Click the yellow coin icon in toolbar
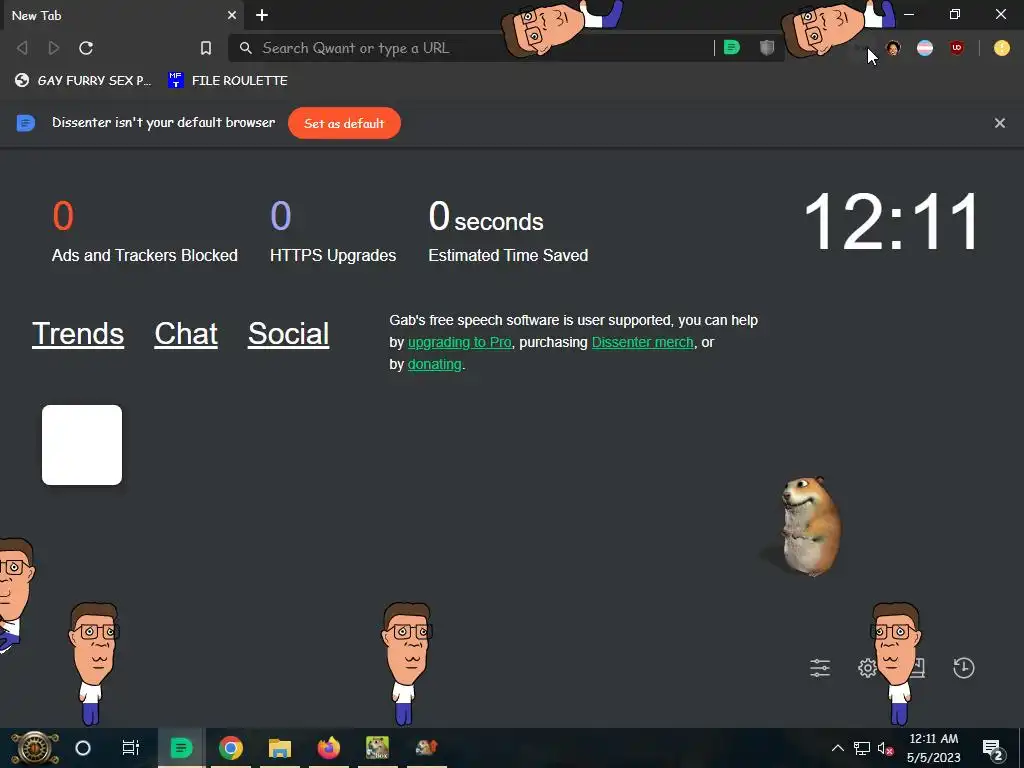 pos(1002,48)
